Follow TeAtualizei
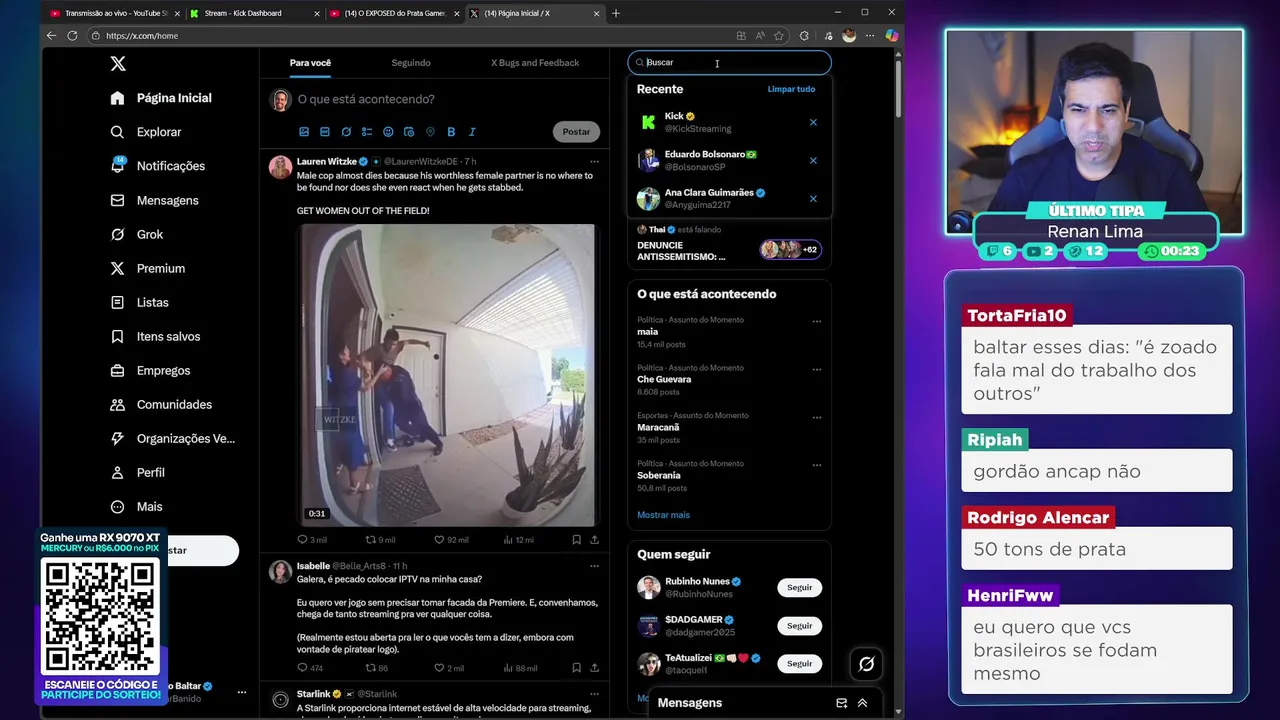Screen dimensions: 1280x720 pyautogui.click(x=799, y=664)
